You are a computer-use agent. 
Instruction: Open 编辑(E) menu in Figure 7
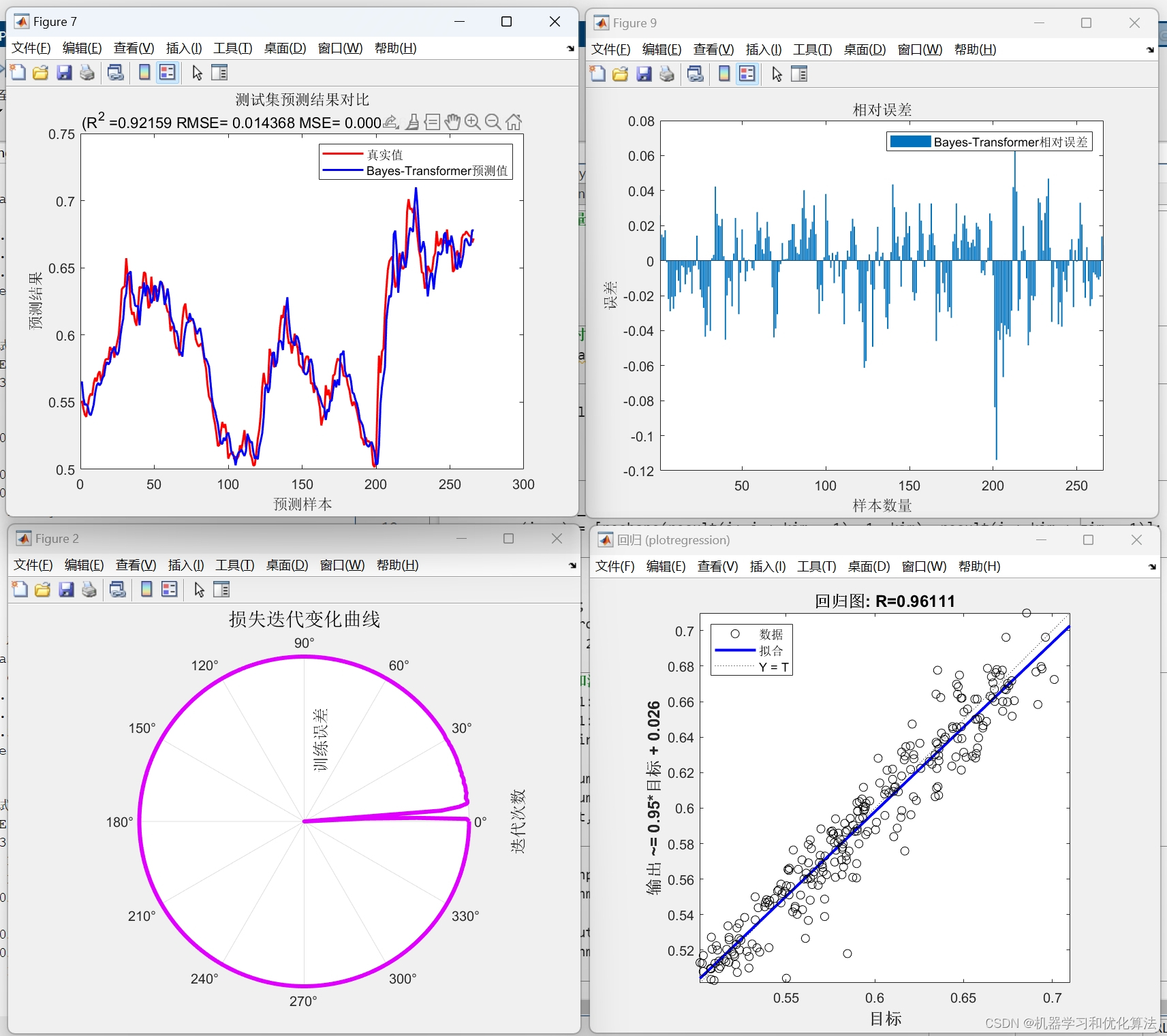pos(82,48)
